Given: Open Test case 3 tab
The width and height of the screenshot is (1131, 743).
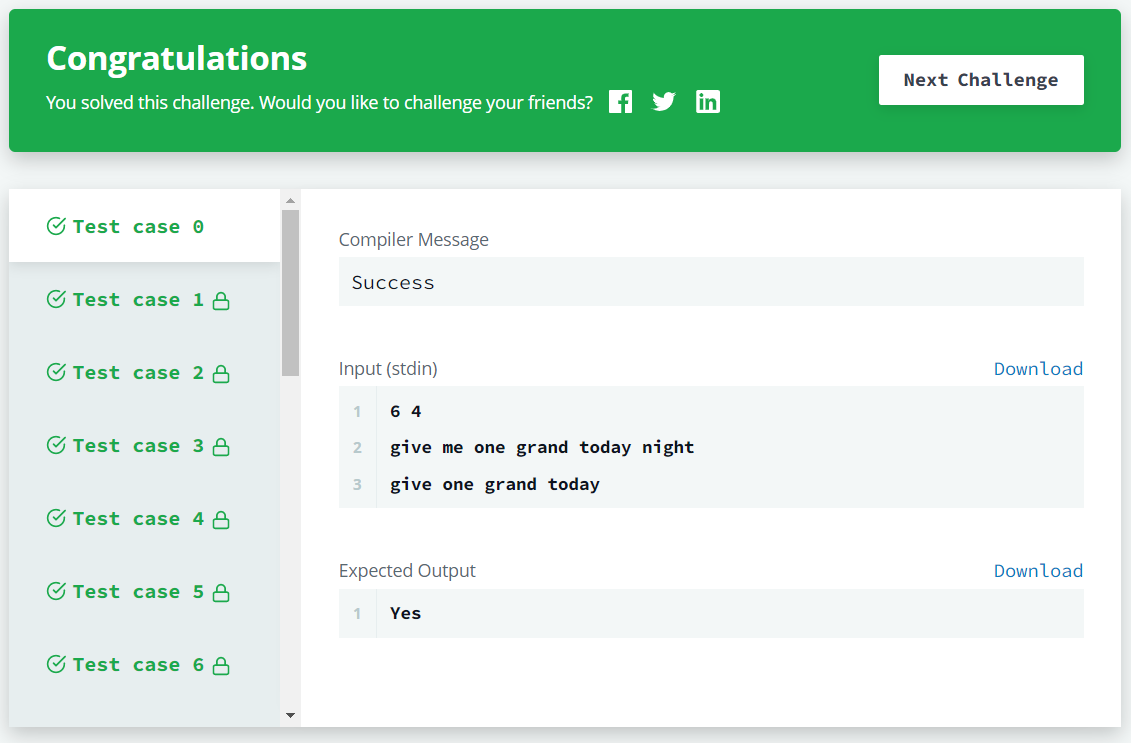Looking at the screenshot, I should pyautogui.click(x=144, y=446).
